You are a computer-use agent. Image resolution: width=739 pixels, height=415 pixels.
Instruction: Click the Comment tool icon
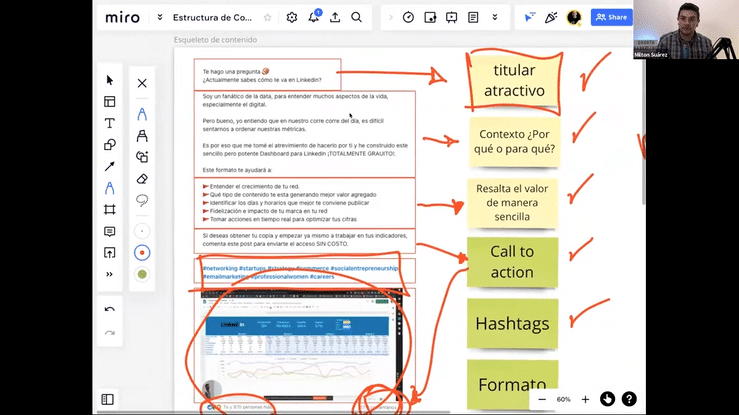pyautogui.click(x=110, y=231)
